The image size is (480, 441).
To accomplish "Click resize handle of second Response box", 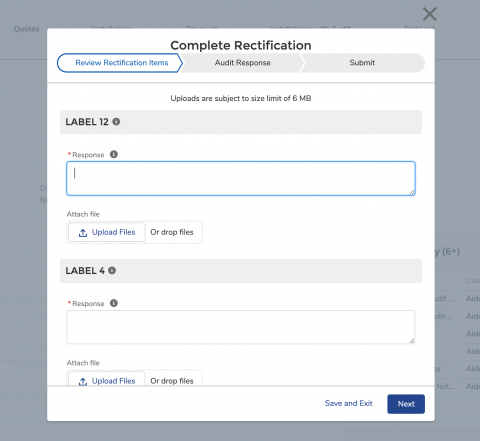I will (x=412, y=341).
